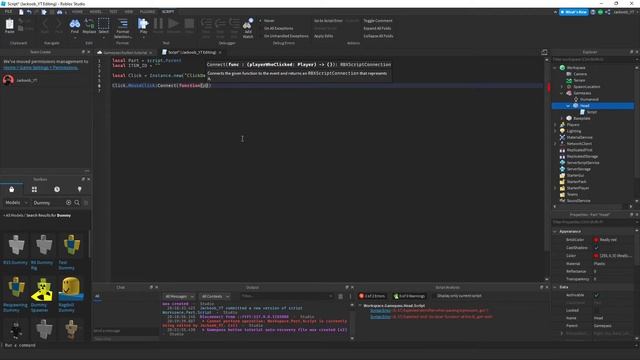Click the Collapse All Folds button
The height and width of the screenshot is (360, 640).
pos(378,36)
